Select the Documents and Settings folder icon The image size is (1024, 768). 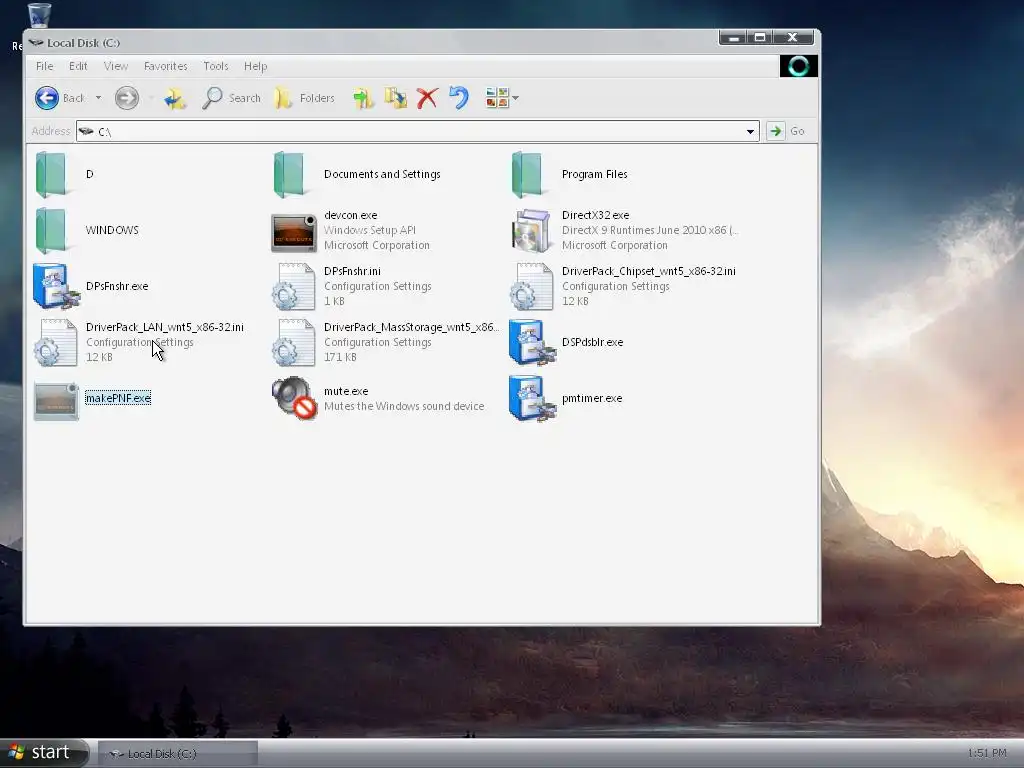point(289,174)
